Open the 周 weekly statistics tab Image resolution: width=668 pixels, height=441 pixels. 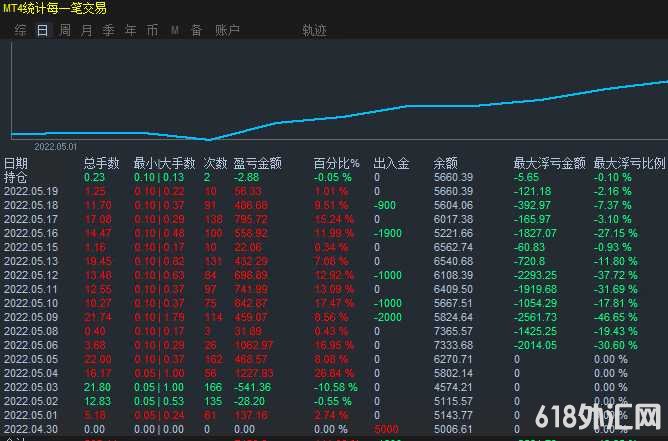click(x=65, y=30)
